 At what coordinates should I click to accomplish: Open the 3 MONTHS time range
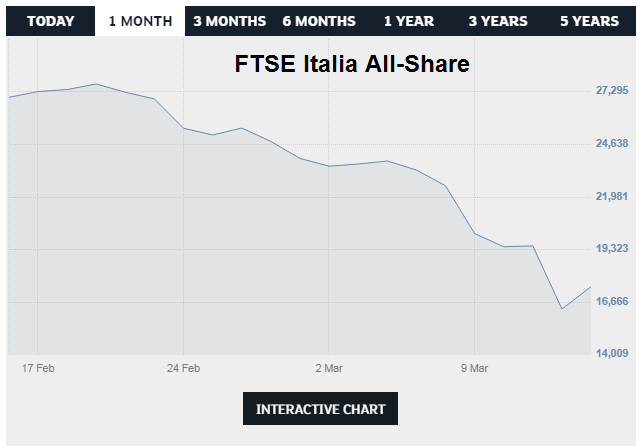click(x=230, y=20)
